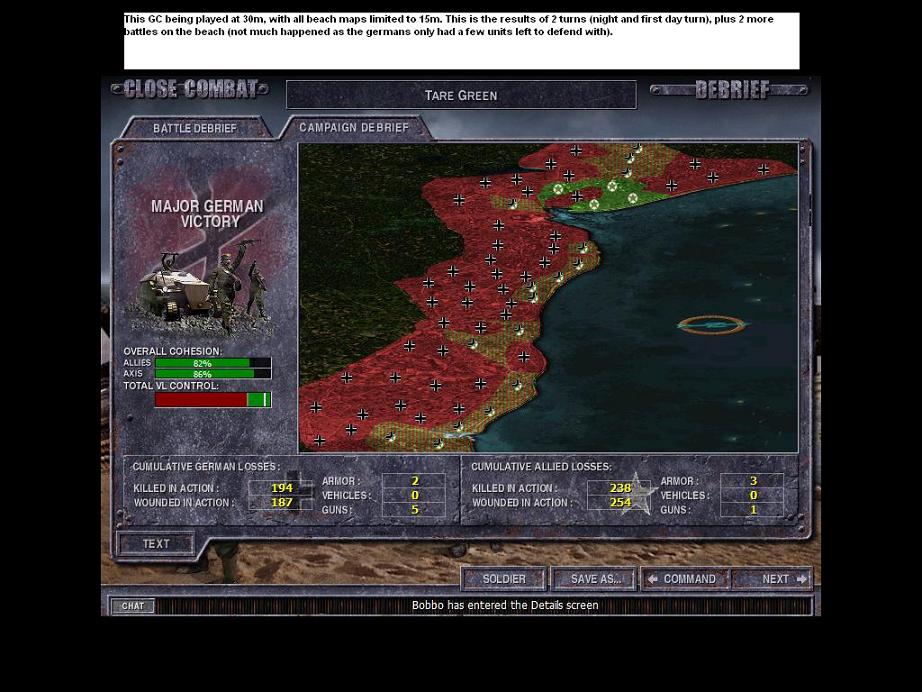Click the Save As... button

(596, 579)
